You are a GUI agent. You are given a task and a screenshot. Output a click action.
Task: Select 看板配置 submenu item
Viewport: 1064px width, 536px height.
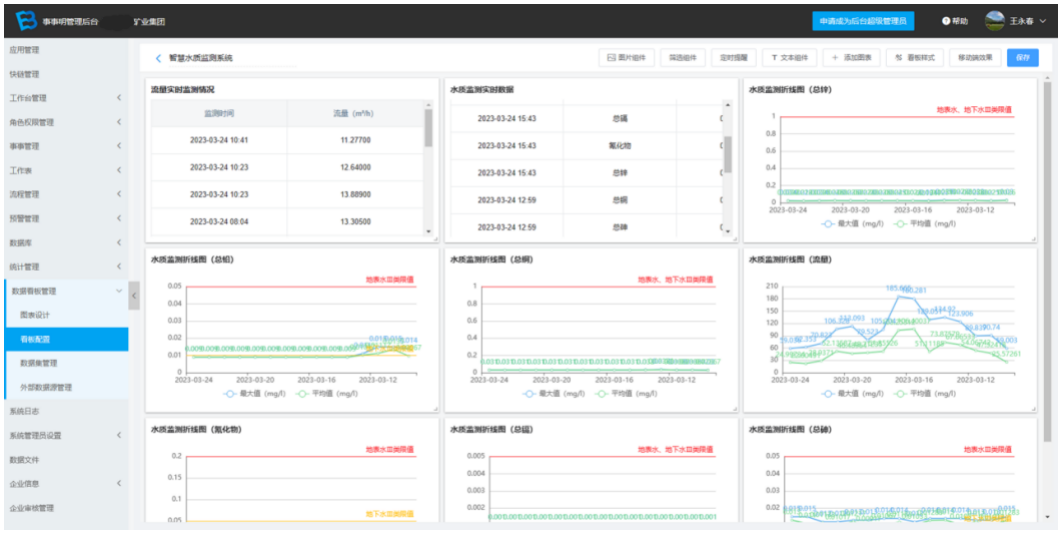click(66, 339)
